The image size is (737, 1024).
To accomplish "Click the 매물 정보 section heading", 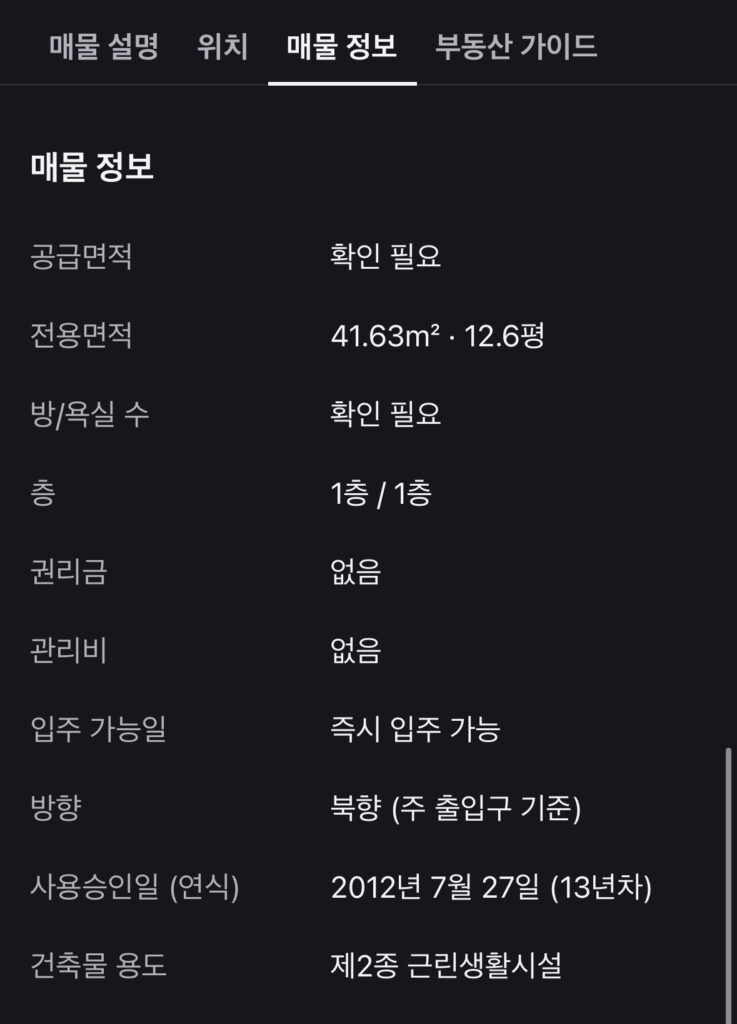I will point(92,167).
